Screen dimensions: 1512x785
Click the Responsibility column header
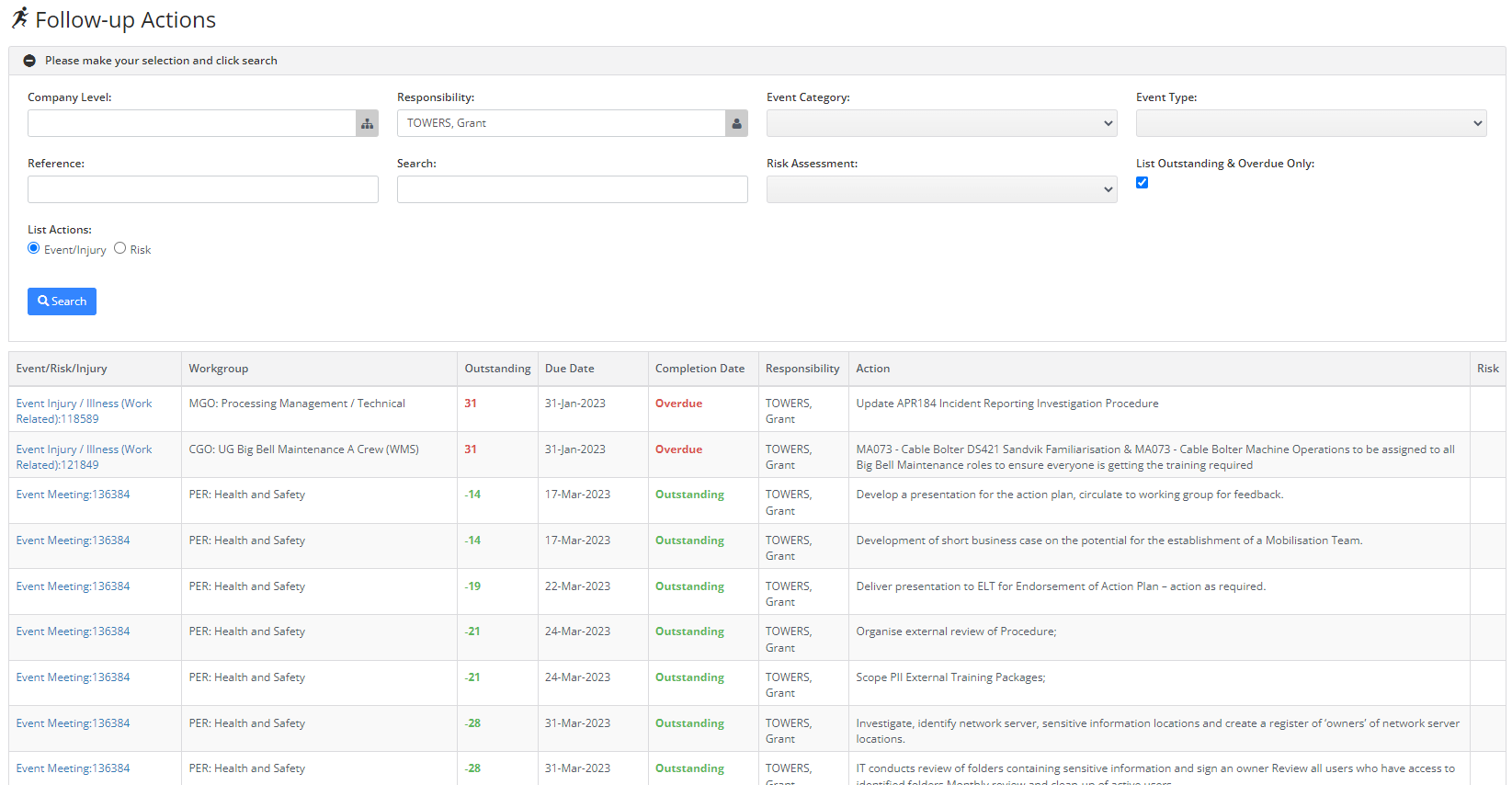[802, 369]
